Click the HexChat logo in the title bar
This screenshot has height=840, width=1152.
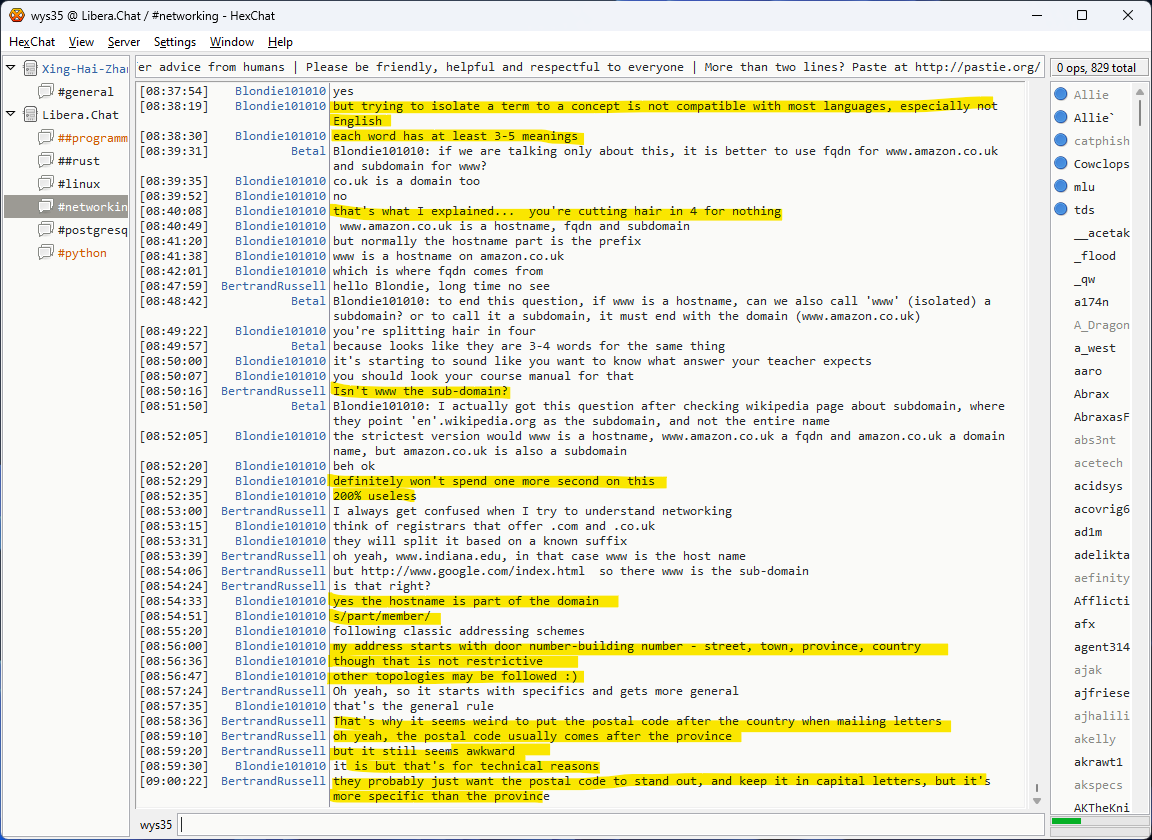17,16
